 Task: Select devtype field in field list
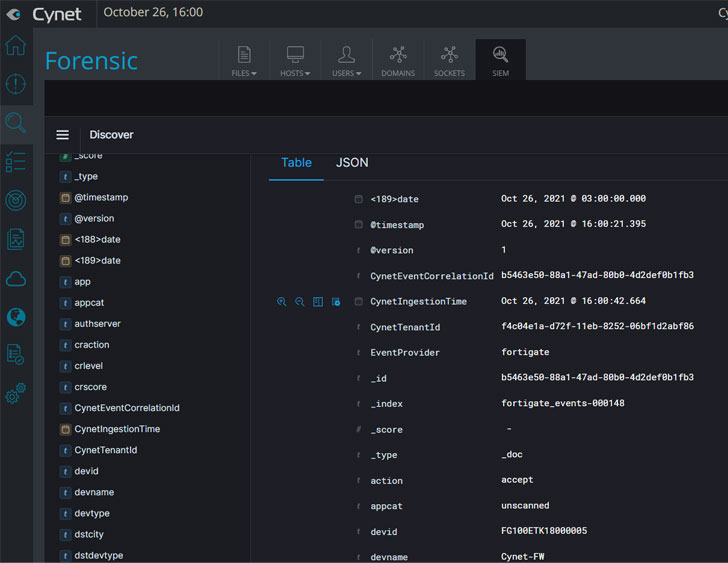pos(92,513)
